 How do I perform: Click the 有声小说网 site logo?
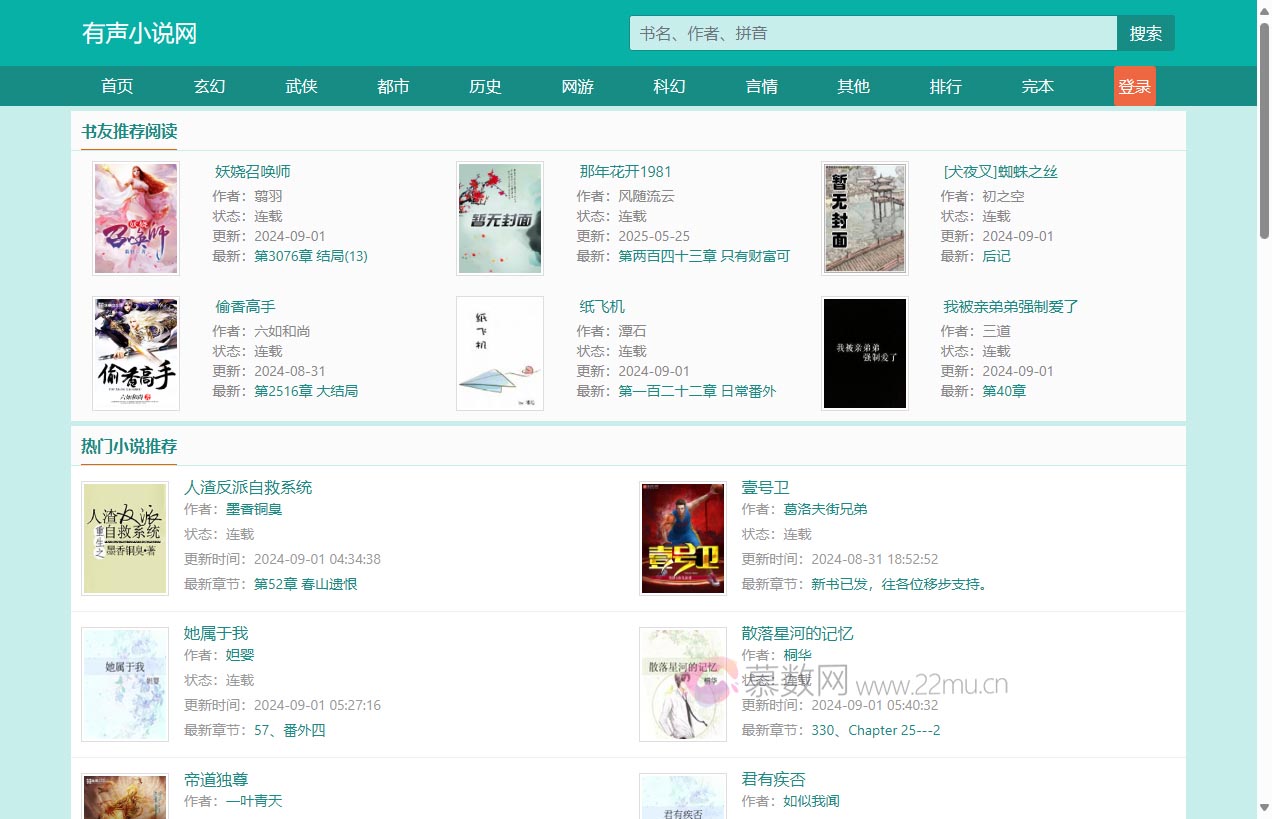click(139, 33)
